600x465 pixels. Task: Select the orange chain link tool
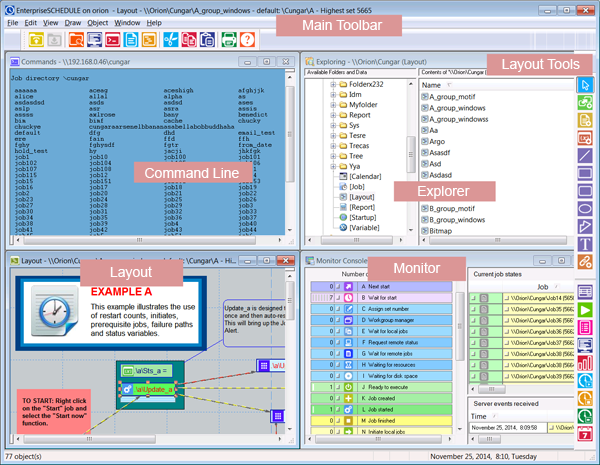point(585,262)
